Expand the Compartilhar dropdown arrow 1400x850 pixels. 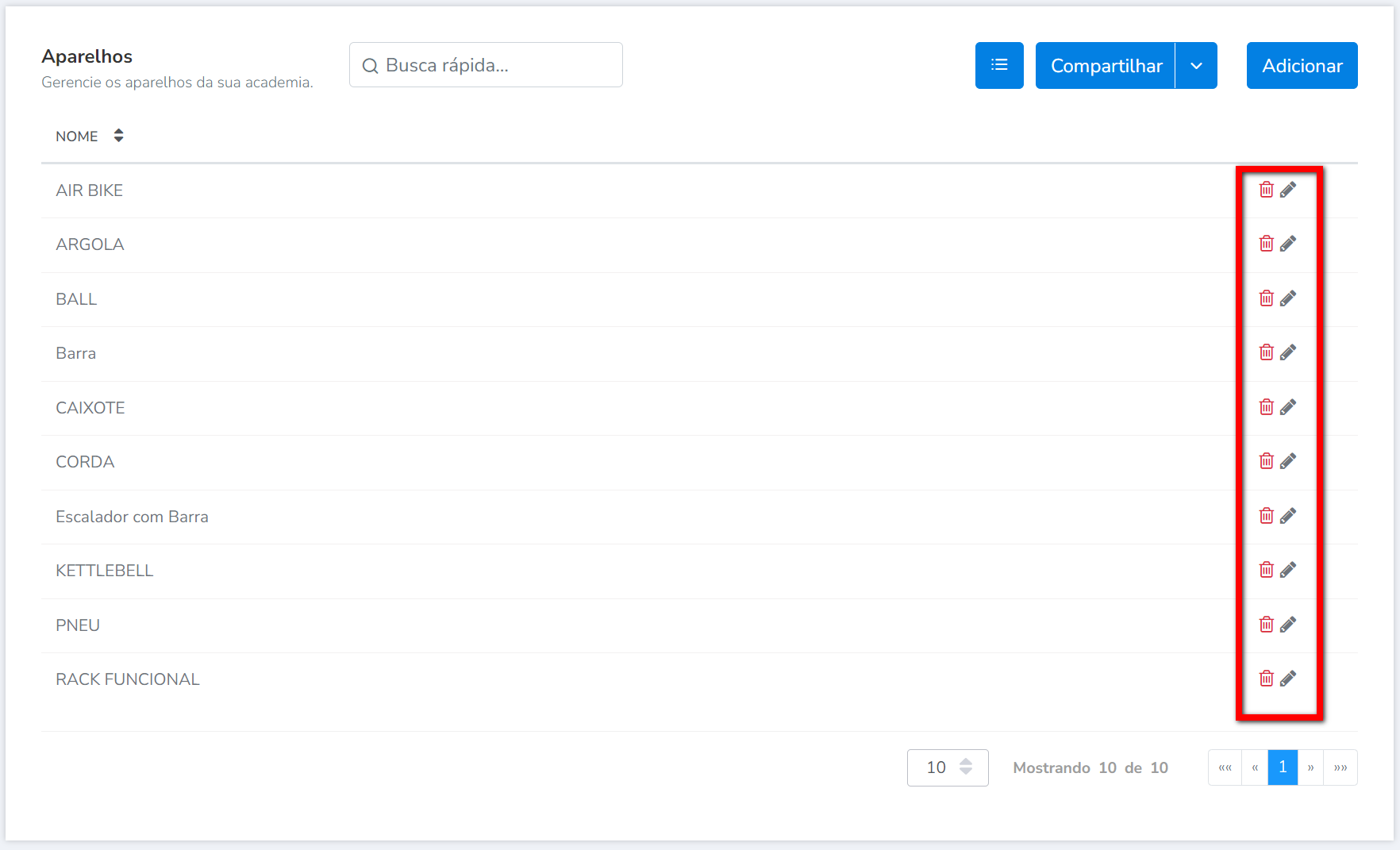point(1196,65)
